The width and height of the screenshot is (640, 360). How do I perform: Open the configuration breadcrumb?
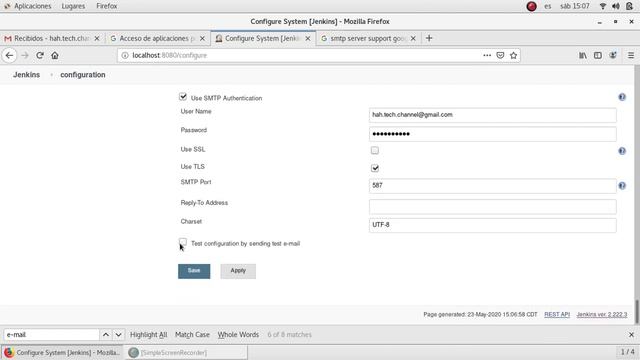83,75
